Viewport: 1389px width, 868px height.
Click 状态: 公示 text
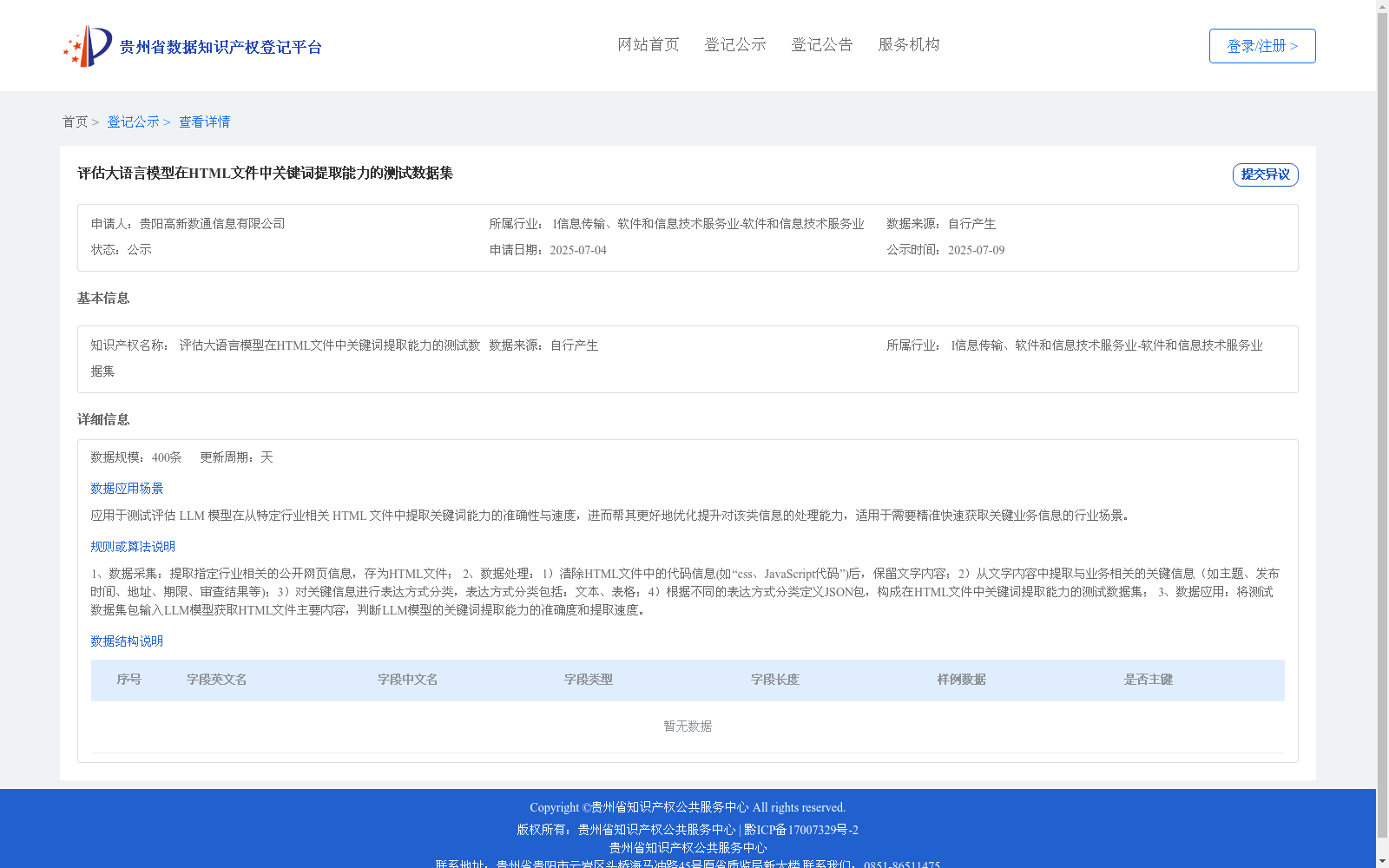coord(122,250)
